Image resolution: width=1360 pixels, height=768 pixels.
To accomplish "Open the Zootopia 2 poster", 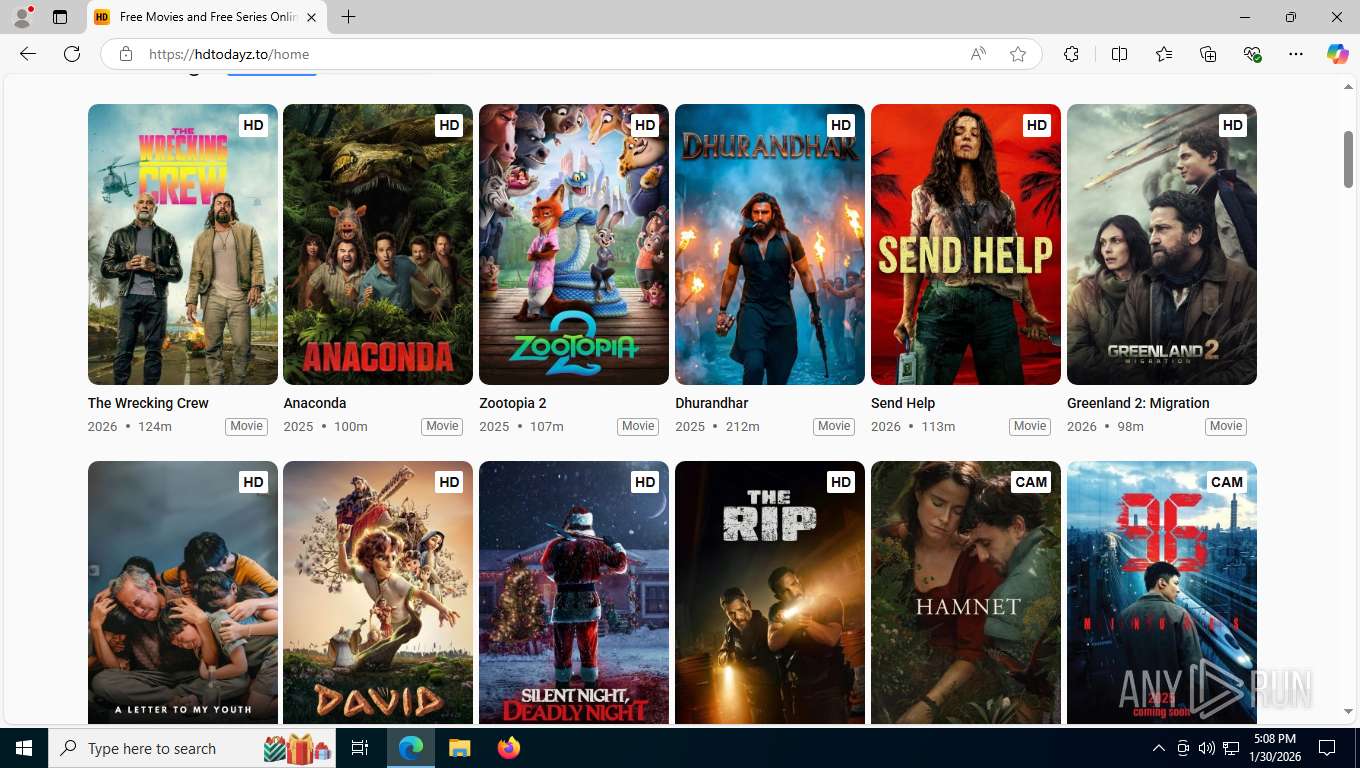I will (574, 244).
